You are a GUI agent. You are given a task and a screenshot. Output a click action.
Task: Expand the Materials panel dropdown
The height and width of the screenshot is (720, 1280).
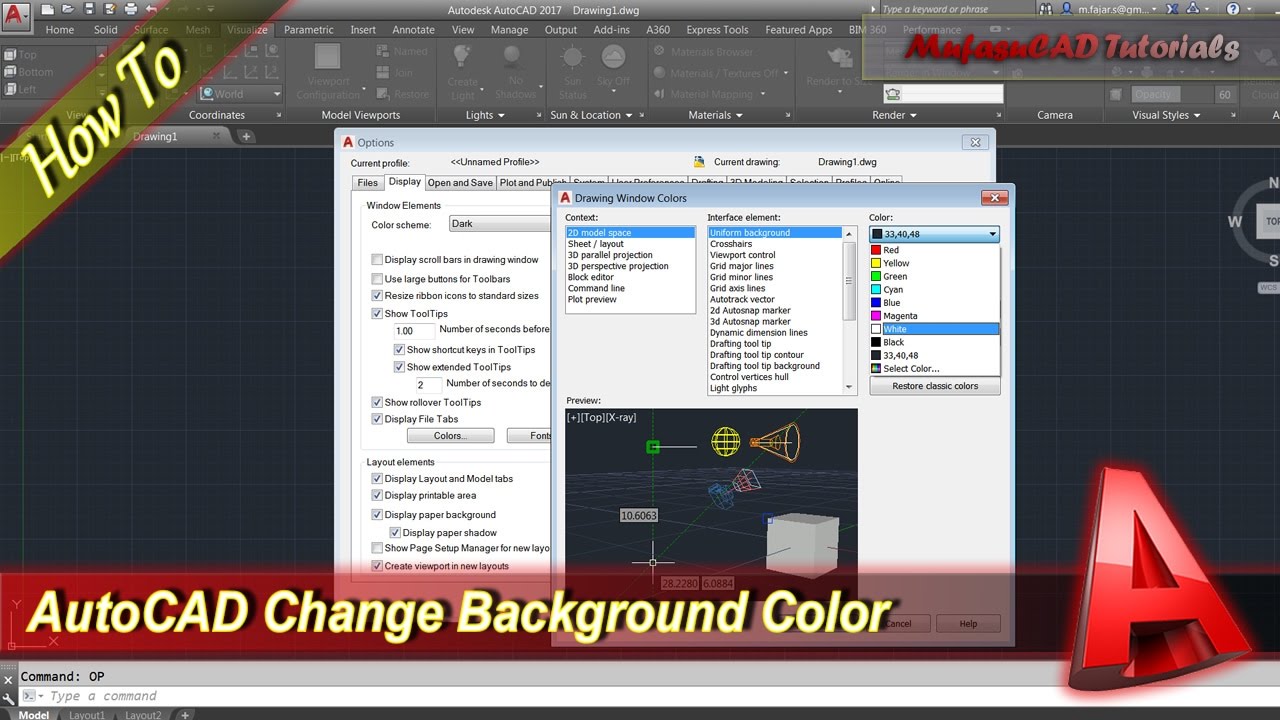point(715,115)
